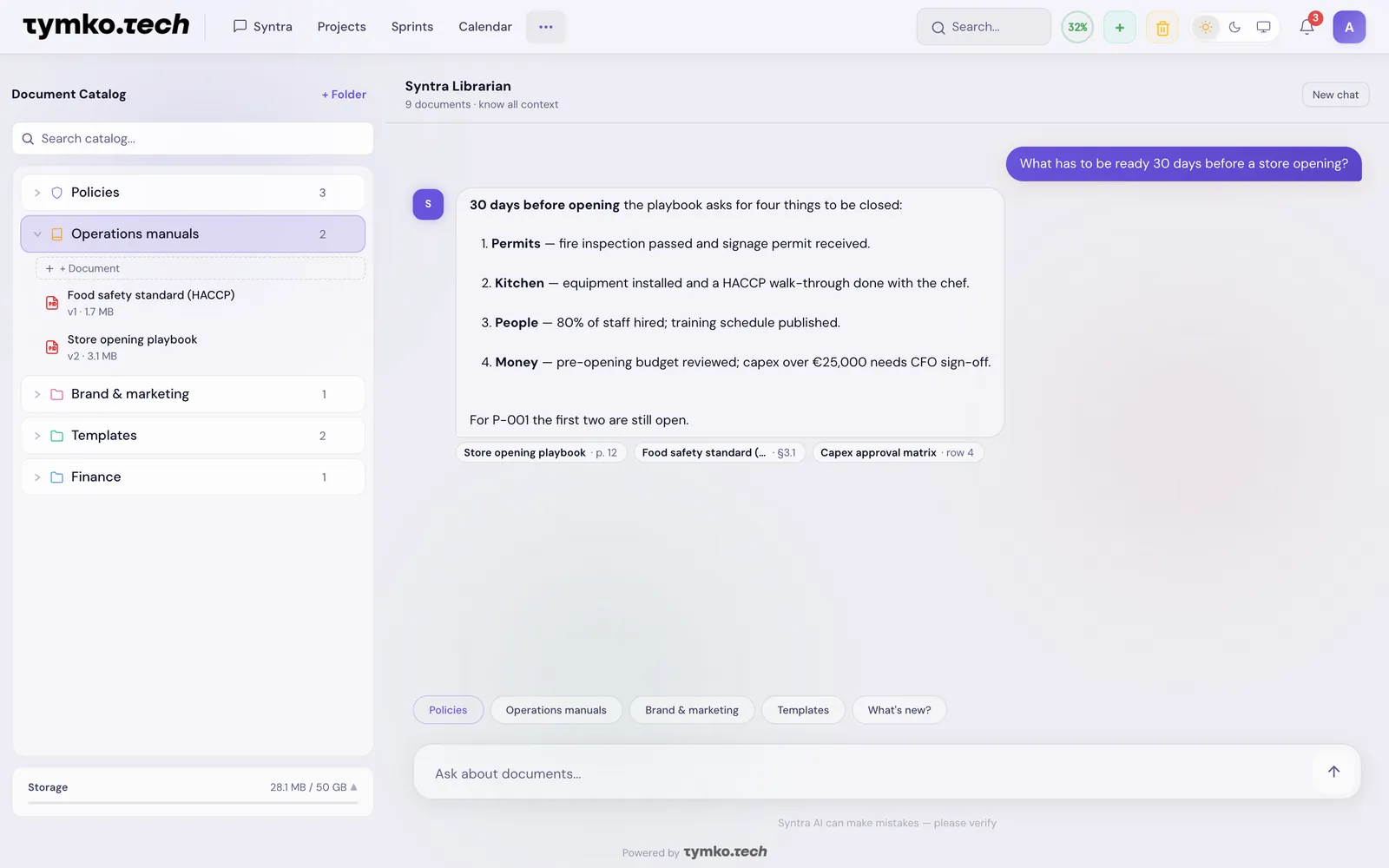The width and height of the screenshot is (1389, 868).
Task: Click the storage warning triangle icon
Action: tap(353, 787)
